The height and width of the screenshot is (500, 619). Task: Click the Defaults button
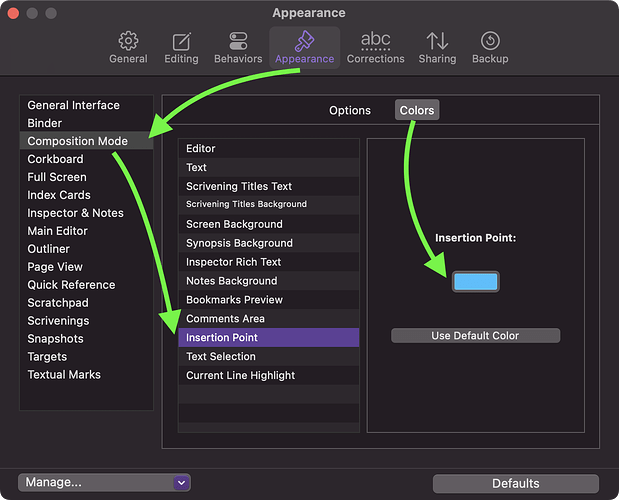tap(516, 483)
